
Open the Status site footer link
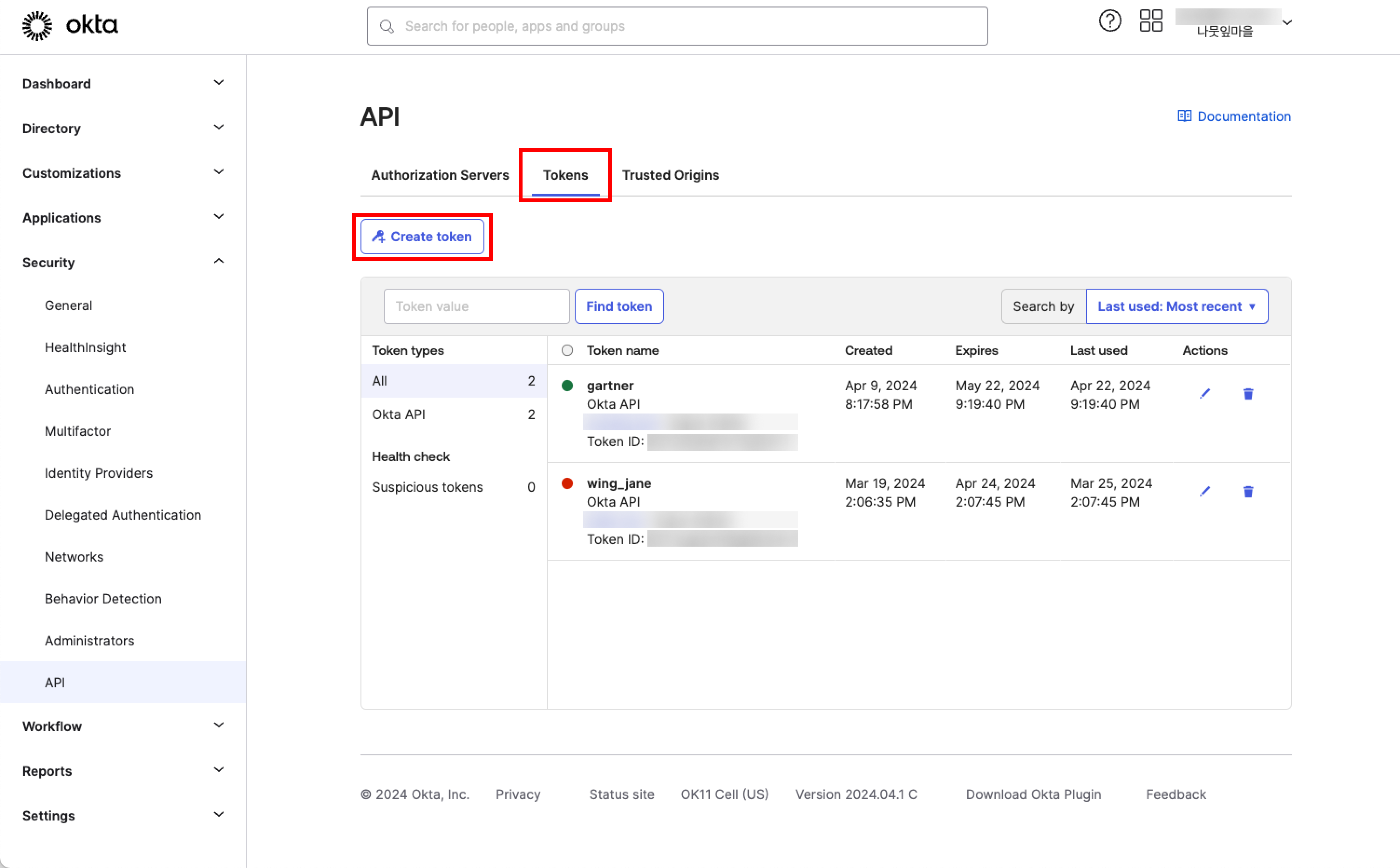point(622,794)
